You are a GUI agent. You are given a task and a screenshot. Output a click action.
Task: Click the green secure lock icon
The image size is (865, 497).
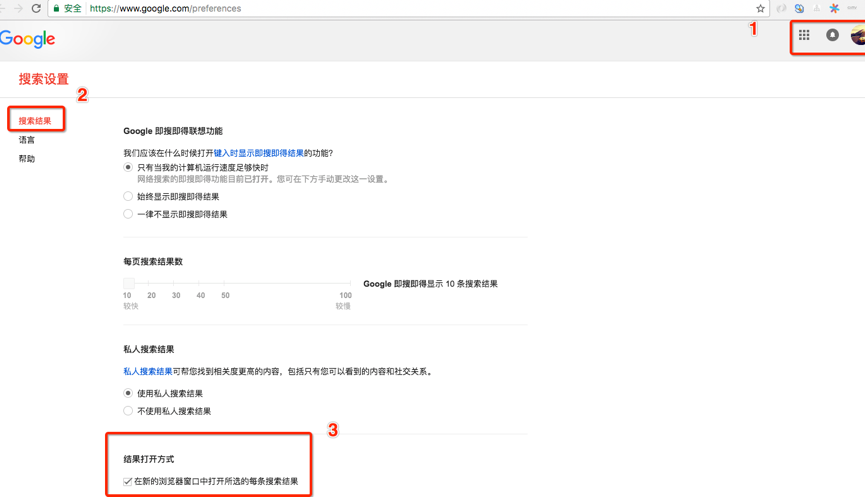tap(56, 8)
